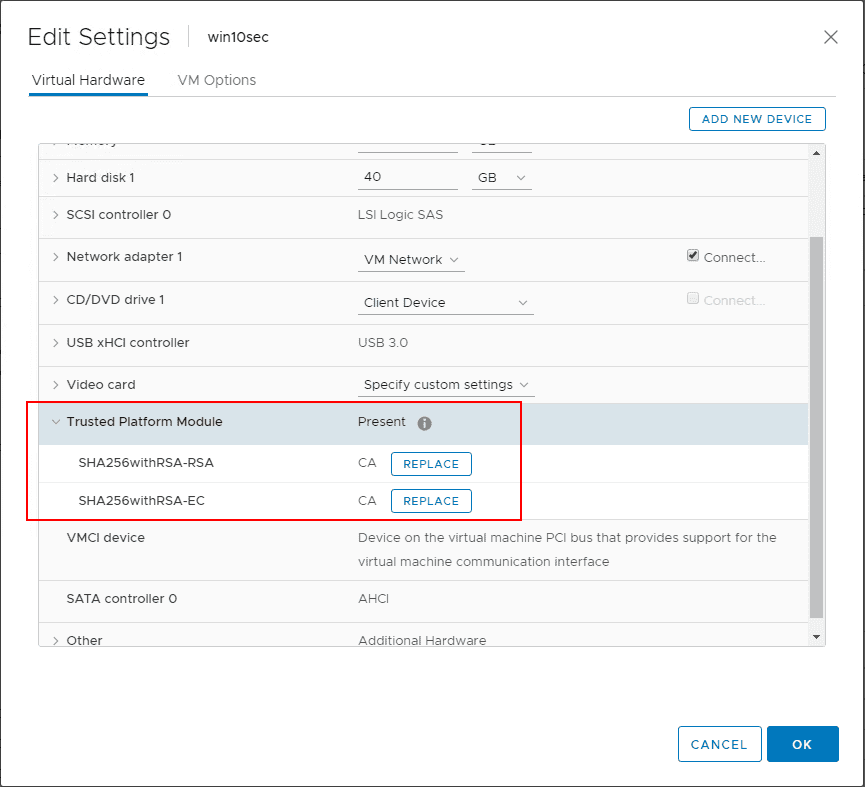Image resolution: width=865 pixels, height=787 pixels.
Task: Switch to the VM Options tab
Action: coord(216,80)
